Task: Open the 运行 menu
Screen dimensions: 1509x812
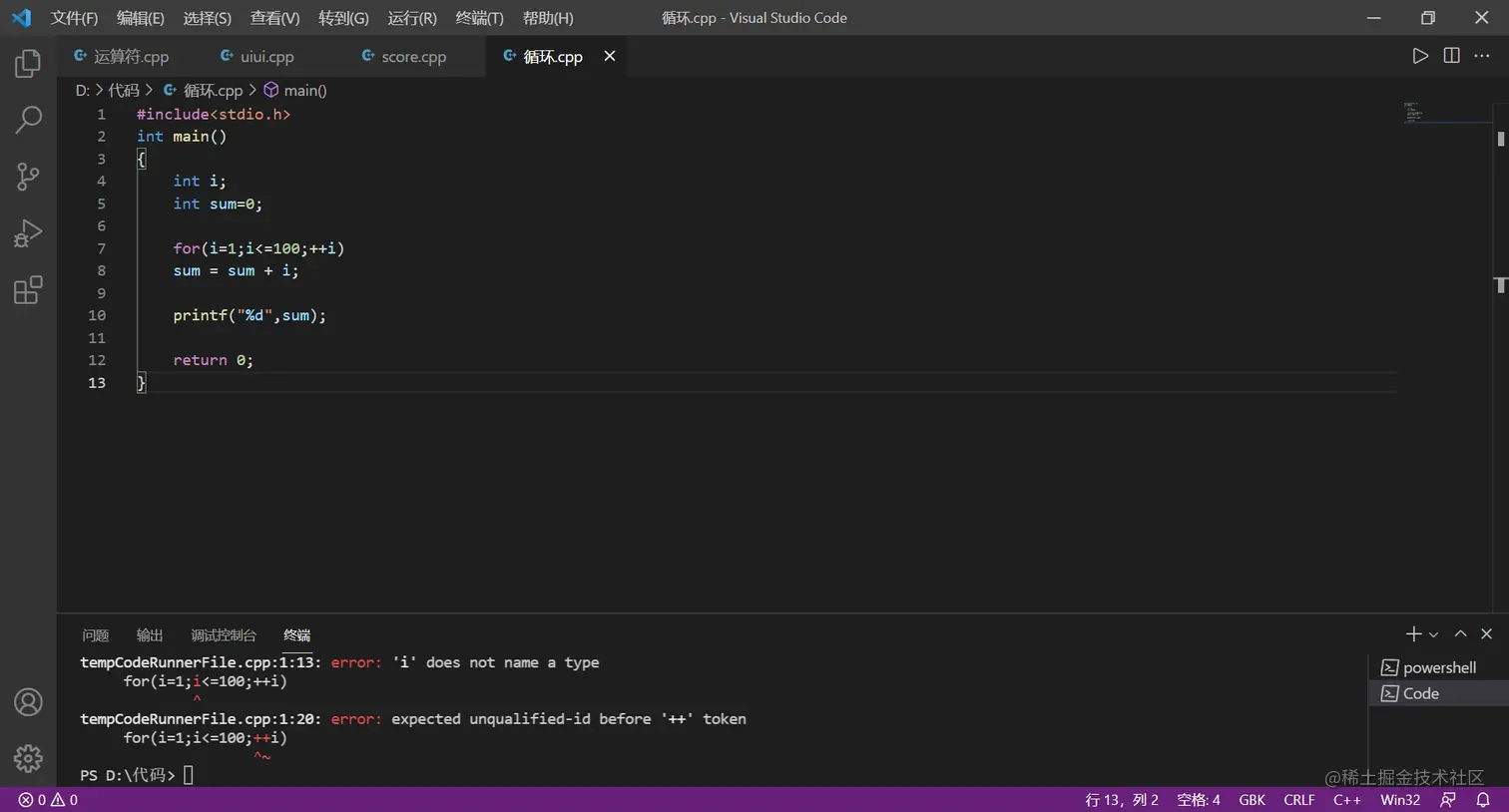Action: [x=411, y=17]
